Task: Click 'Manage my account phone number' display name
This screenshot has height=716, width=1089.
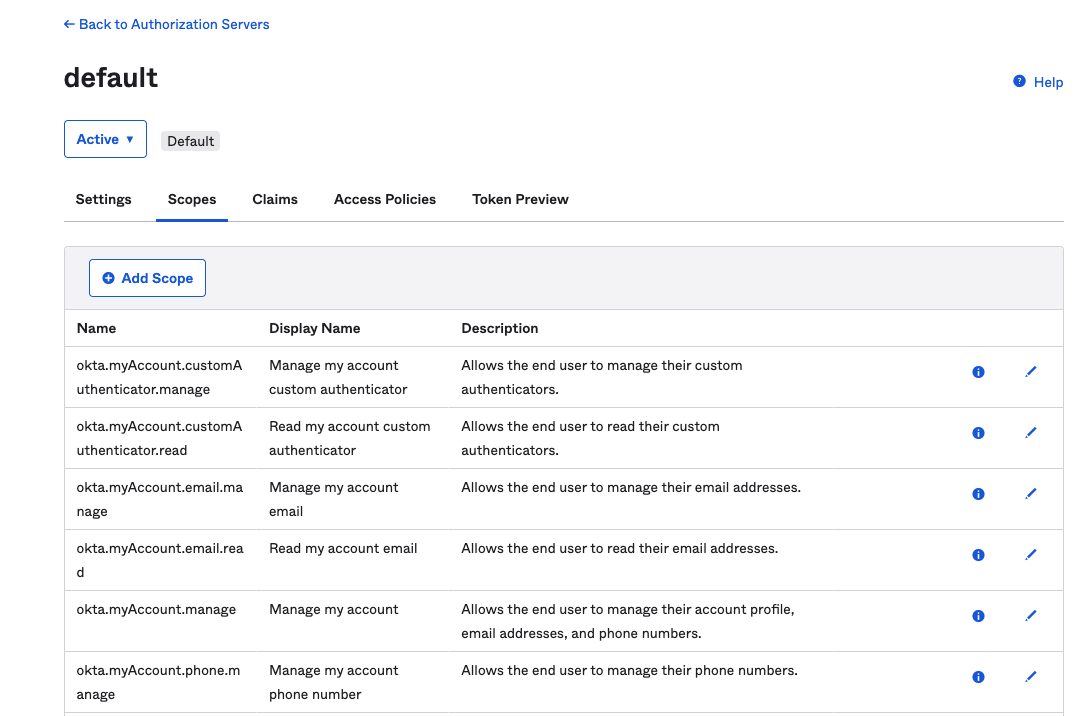Action: tap(333, 682)
